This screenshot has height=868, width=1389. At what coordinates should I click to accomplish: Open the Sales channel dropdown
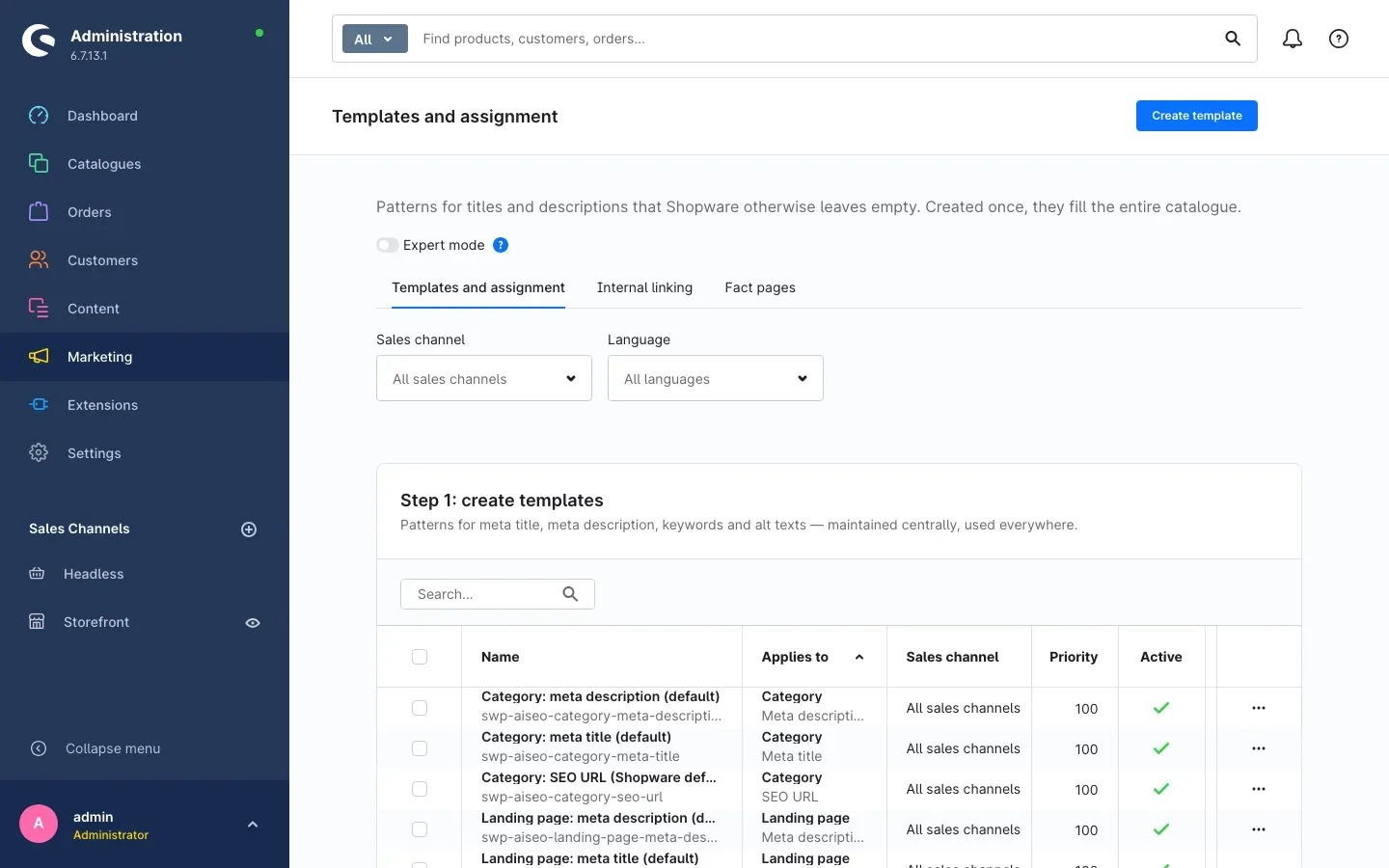point(484,378)
